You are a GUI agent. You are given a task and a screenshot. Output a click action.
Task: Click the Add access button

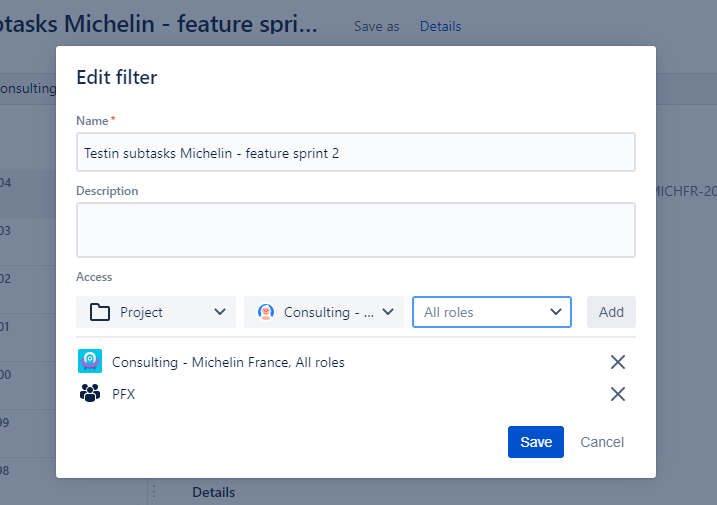click(x=611, y=312)
